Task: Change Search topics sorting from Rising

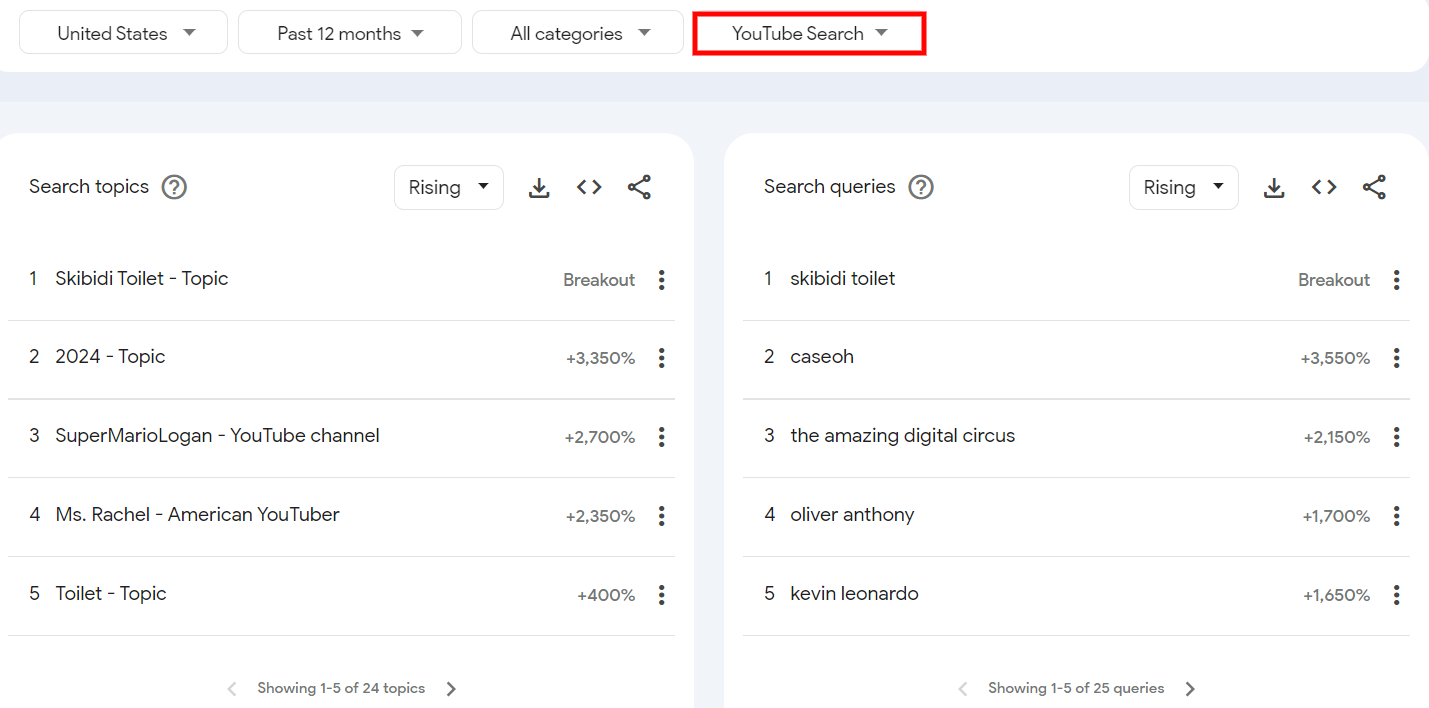Action: 448,187
